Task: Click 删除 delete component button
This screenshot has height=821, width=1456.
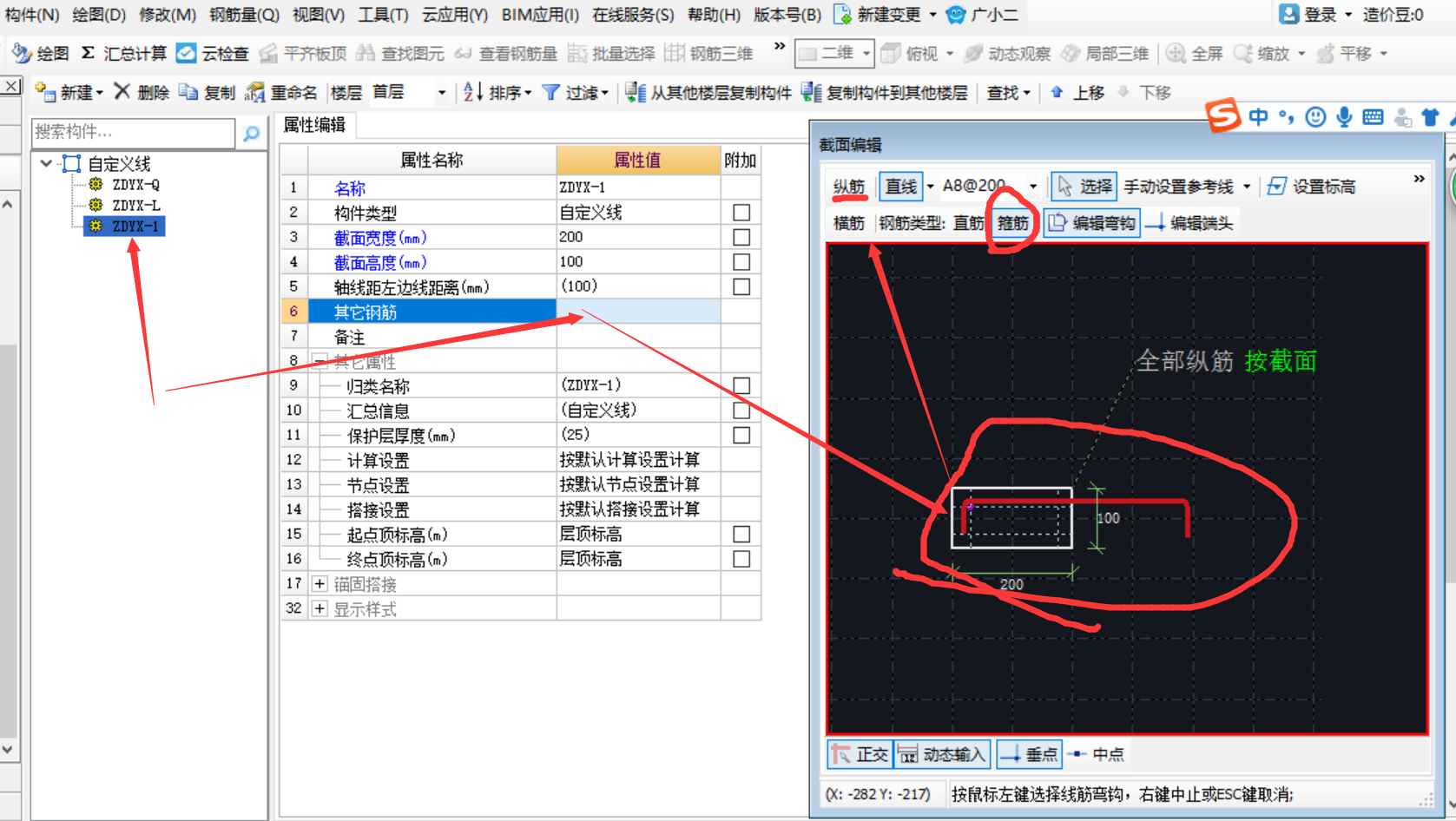Action: (142, 92)
